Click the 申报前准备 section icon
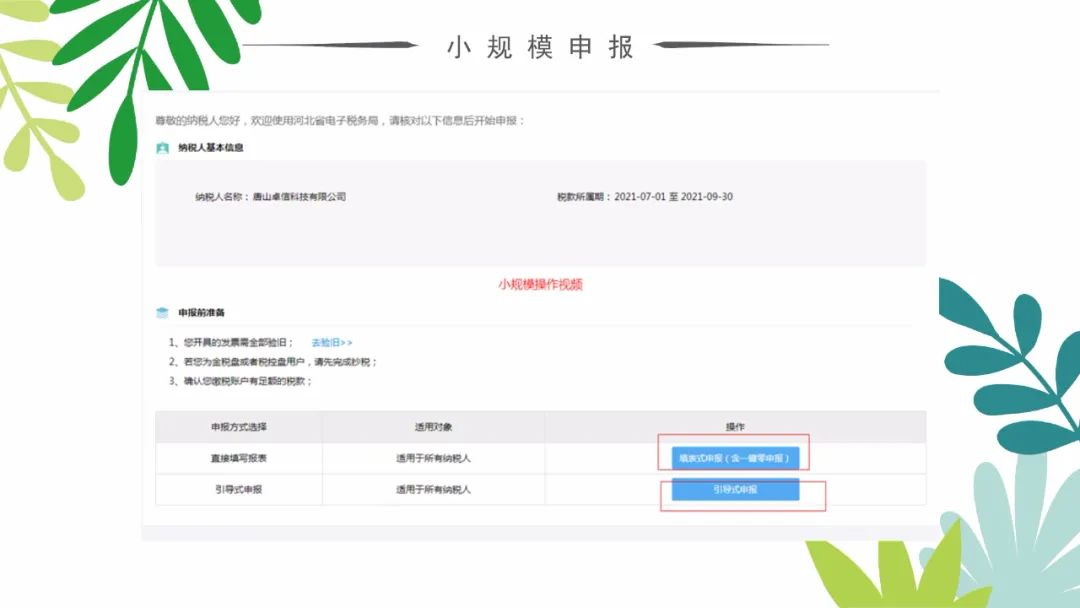Screen dimensions: 1080x608 [x=163, y=313]
